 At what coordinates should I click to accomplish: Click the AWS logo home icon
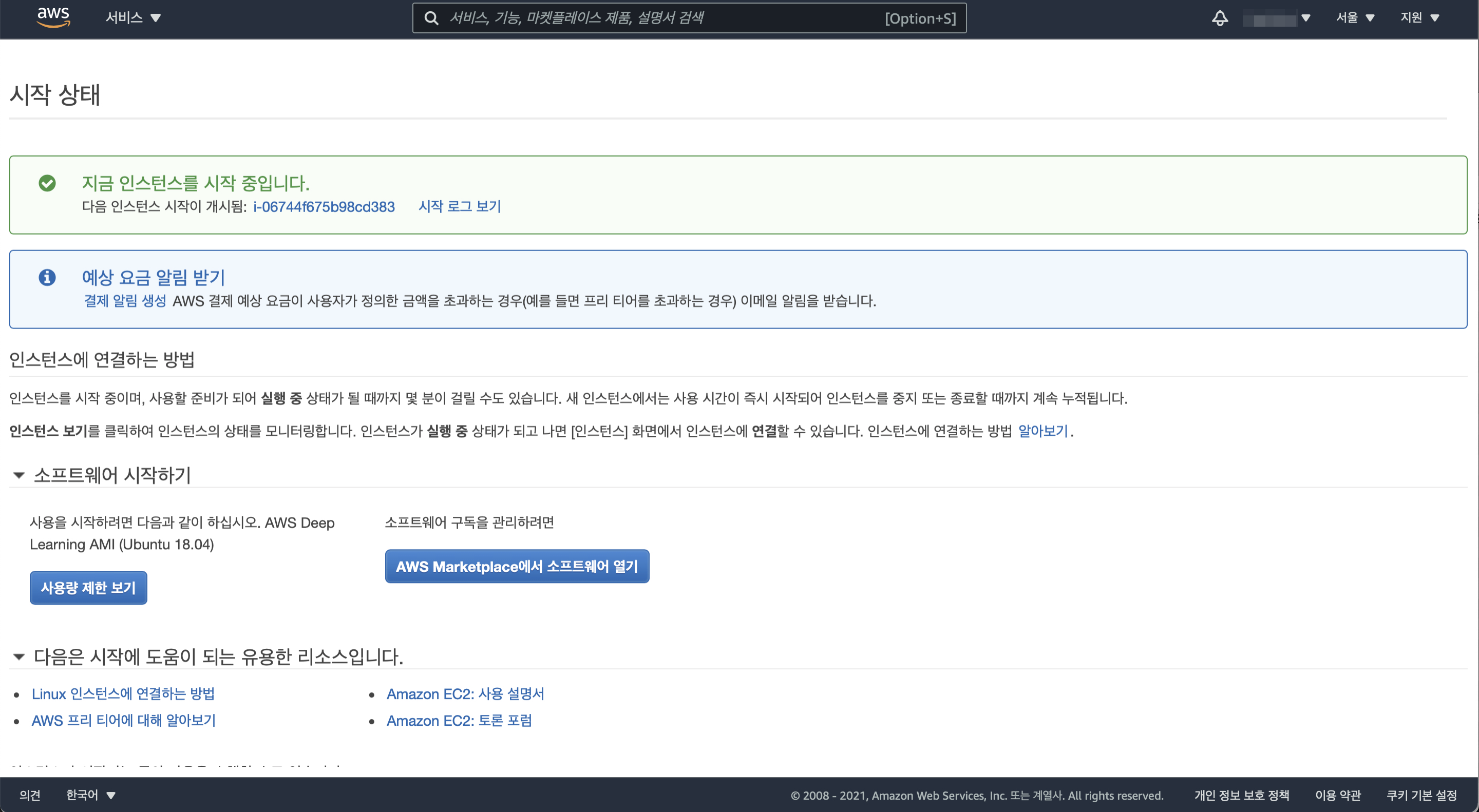[x=53, y=17]
